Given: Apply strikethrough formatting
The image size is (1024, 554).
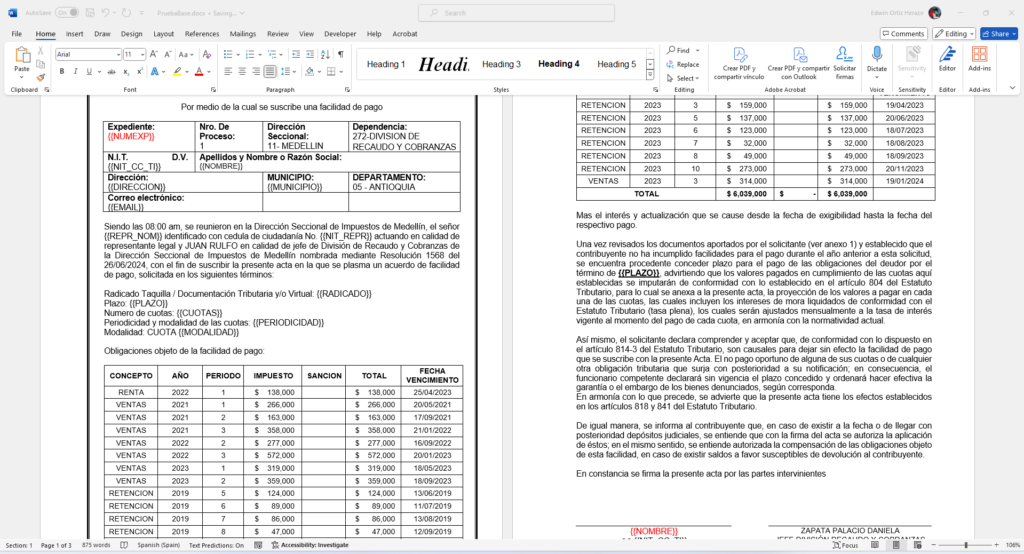Looking at the screenshot, I should (x=112, y=71).
